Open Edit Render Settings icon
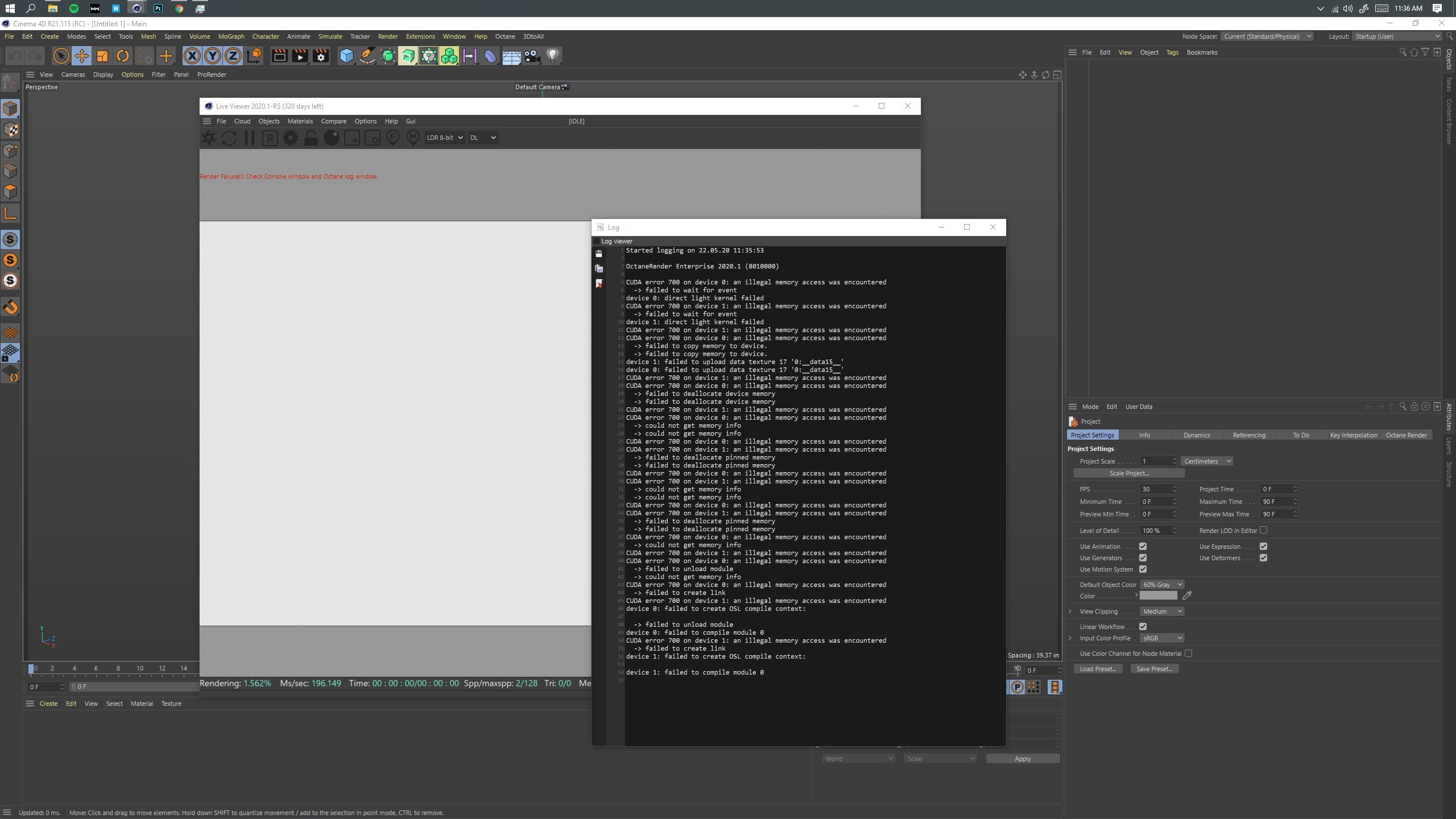 [x=321, y=56]
